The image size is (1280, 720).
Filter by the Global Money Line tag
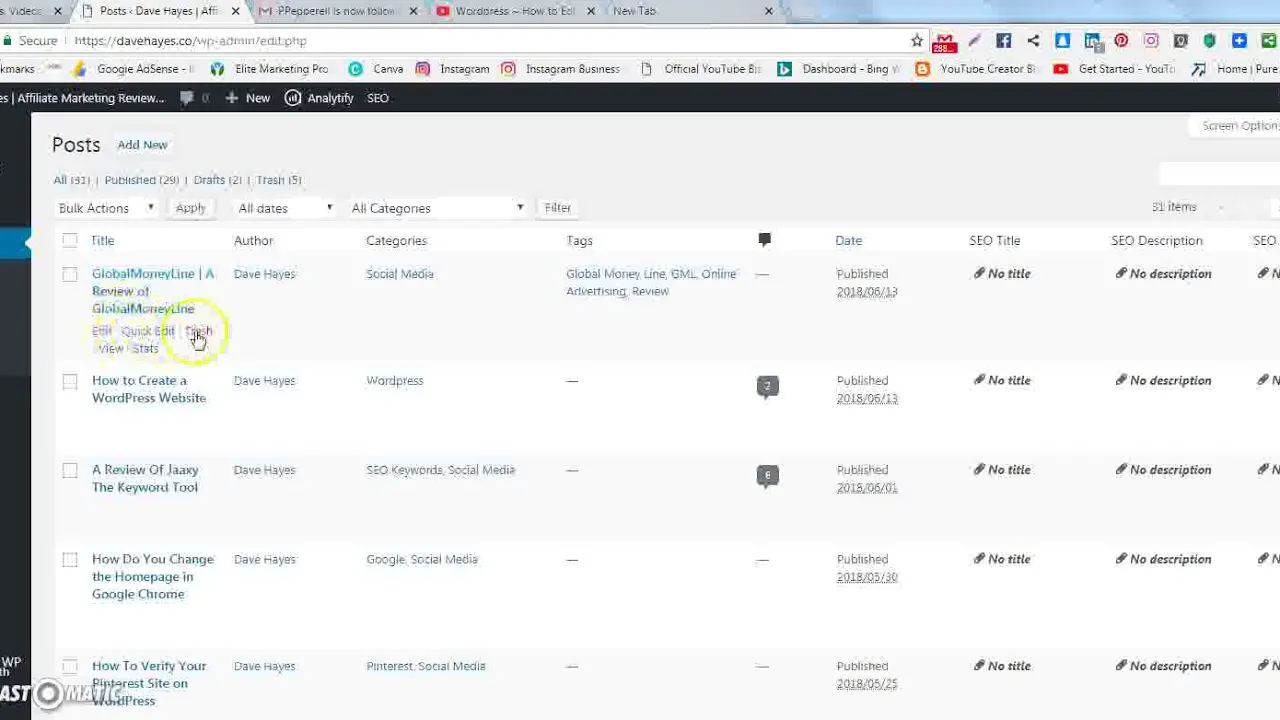[615, 274]
